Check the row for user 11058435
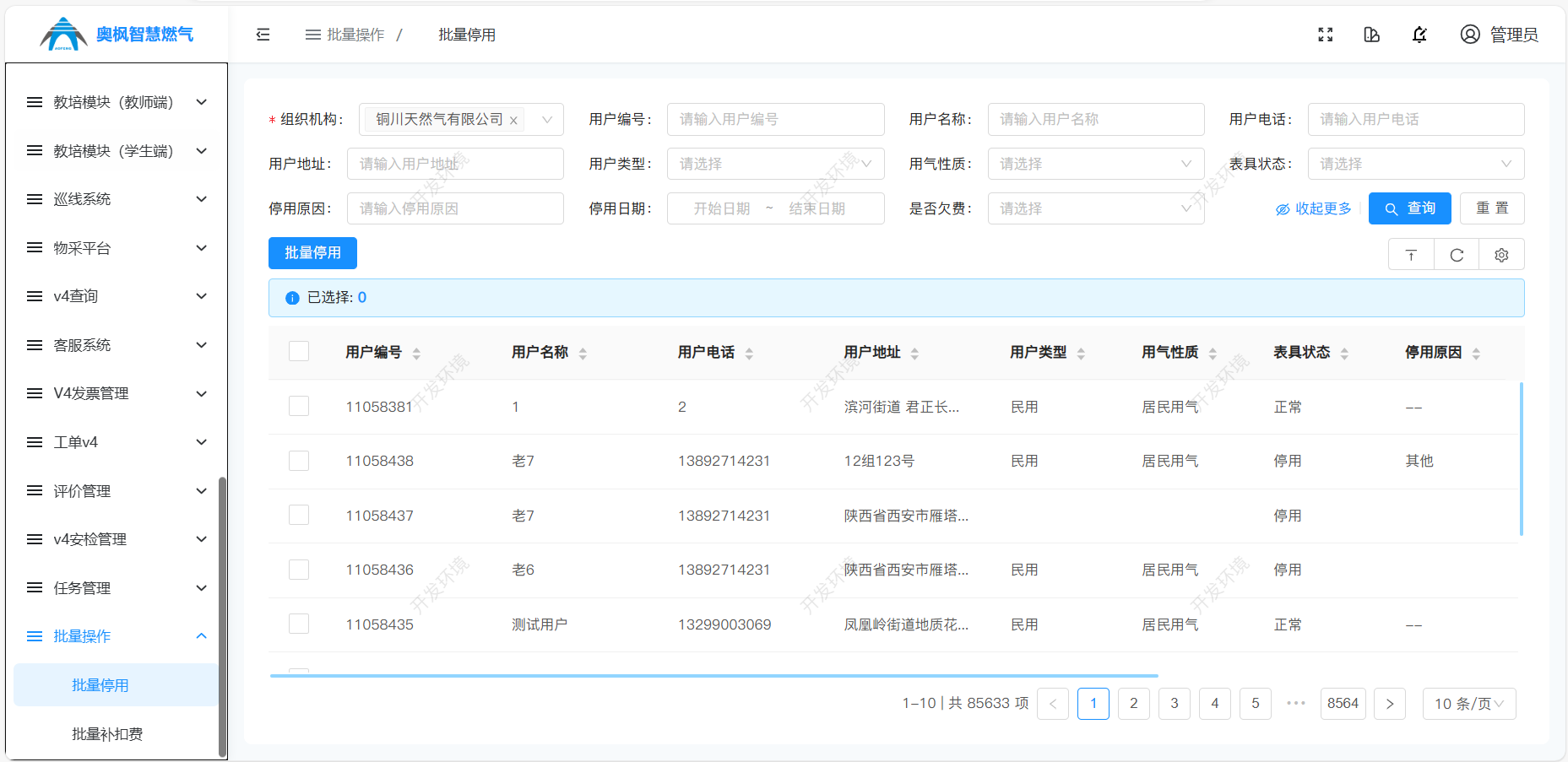 (299, 624)
